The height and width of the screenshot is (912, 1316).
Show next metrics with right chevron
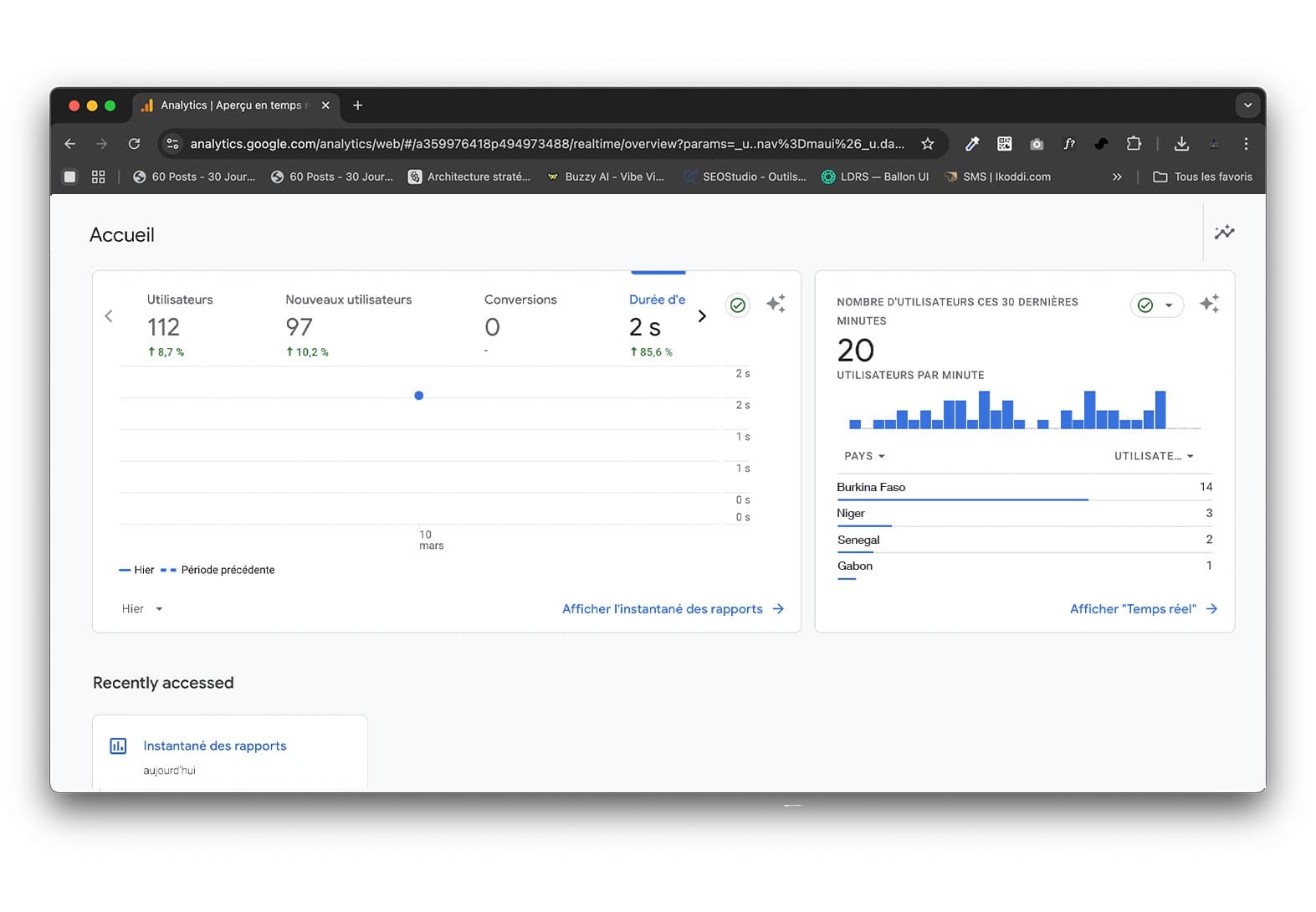pos(702,316)
